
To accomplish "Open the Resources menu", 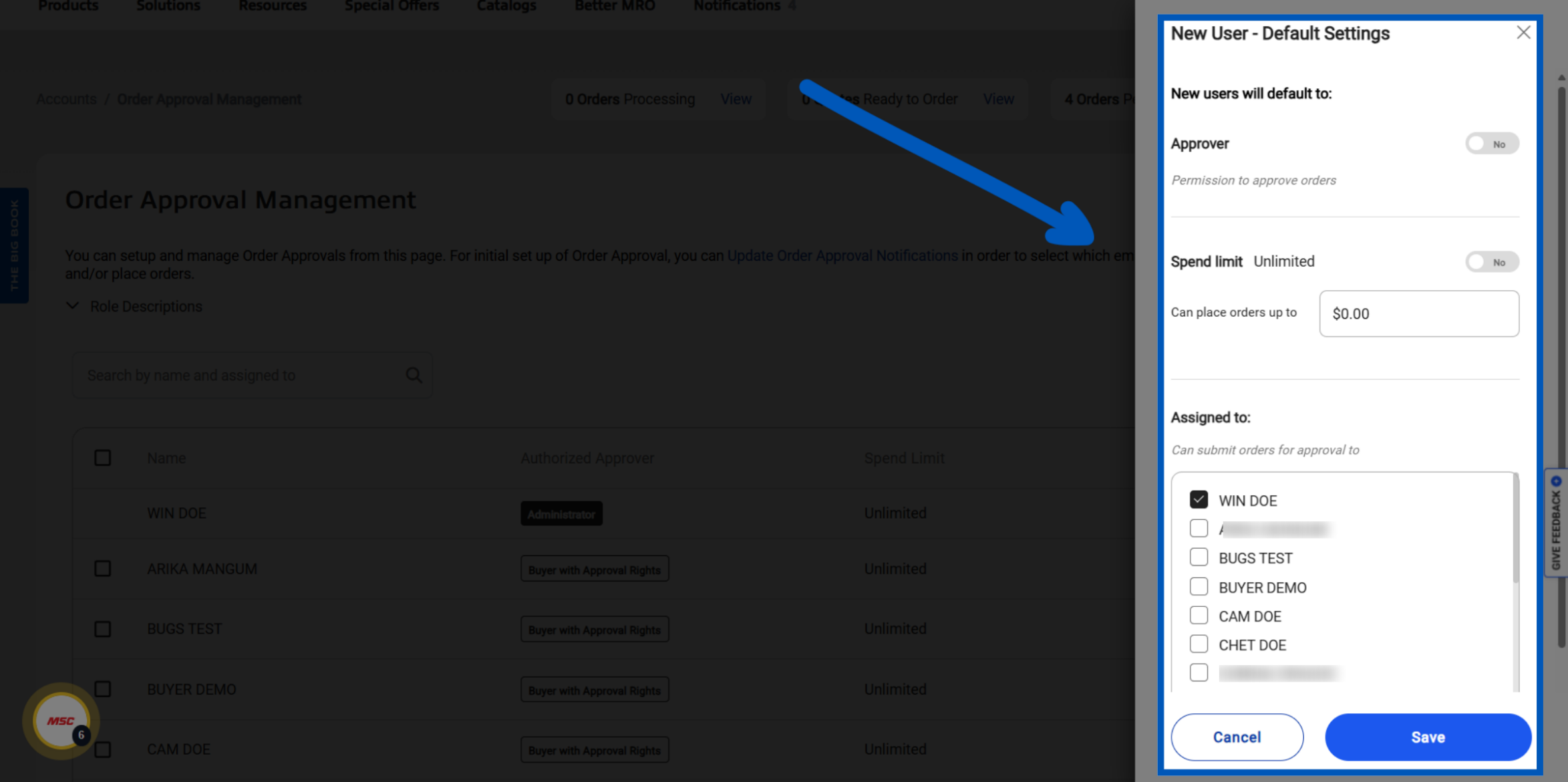I will pyautogui.click(x=273, y=6).
